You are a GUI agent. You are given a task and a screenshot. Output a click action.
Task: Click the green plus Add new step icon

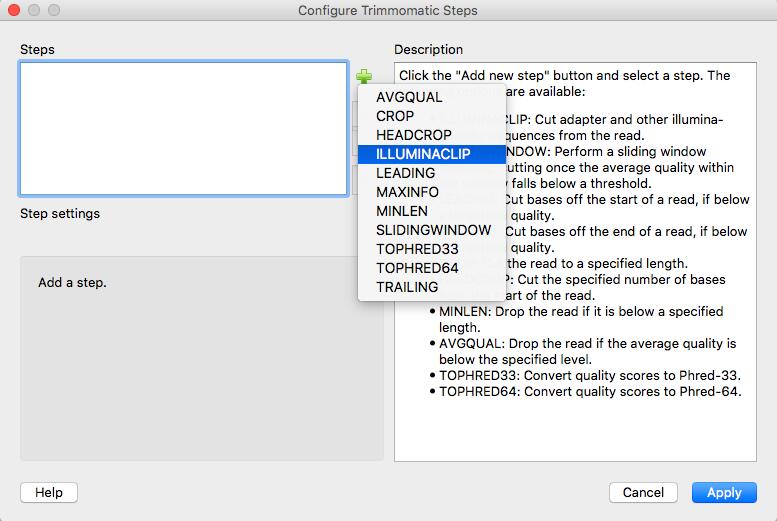pos(364,76)
